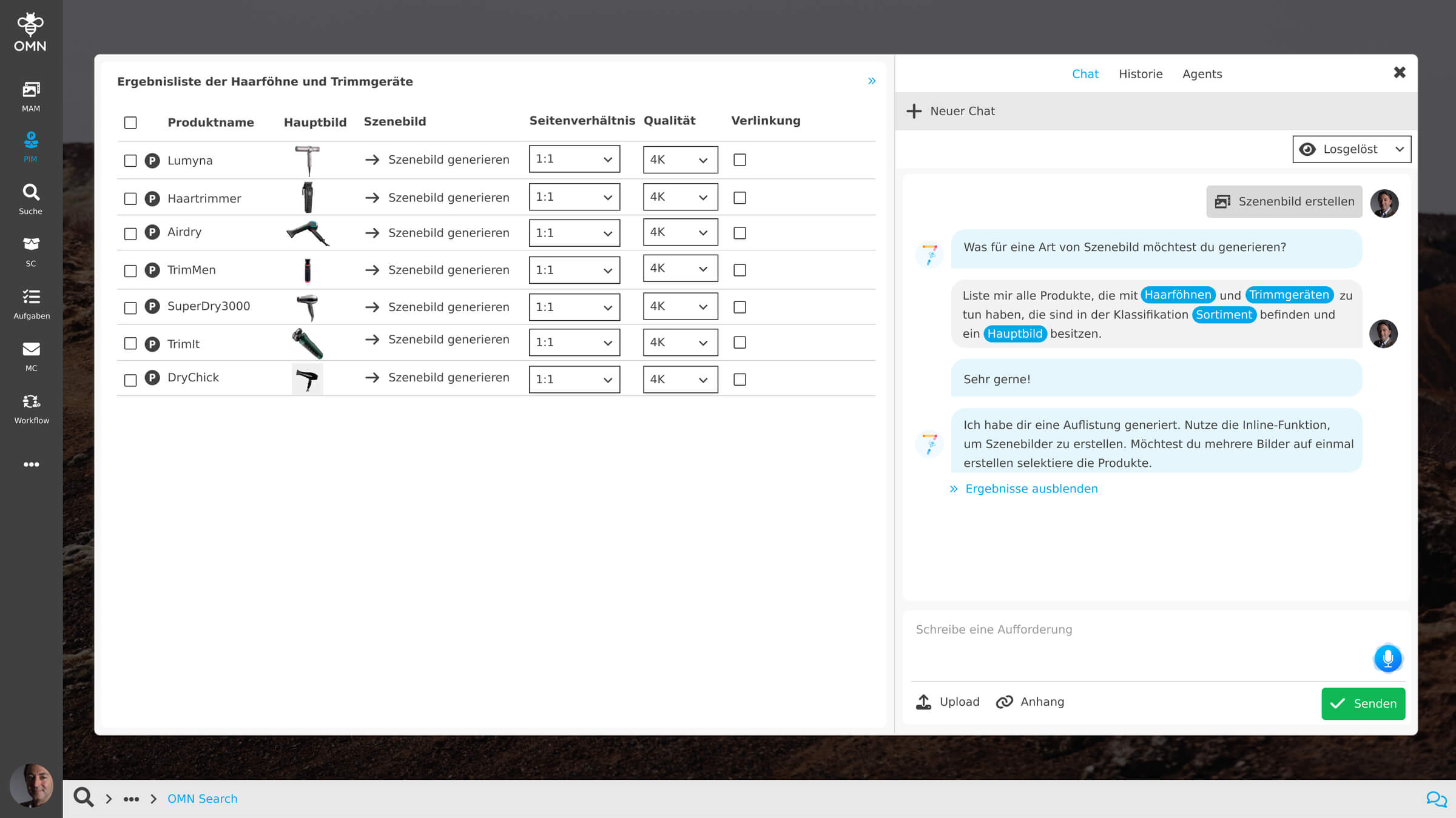The width and height of the screenshot is (1456, 818).
Task: Check the Lumyna product row checkbox
Action: [130, 161]
